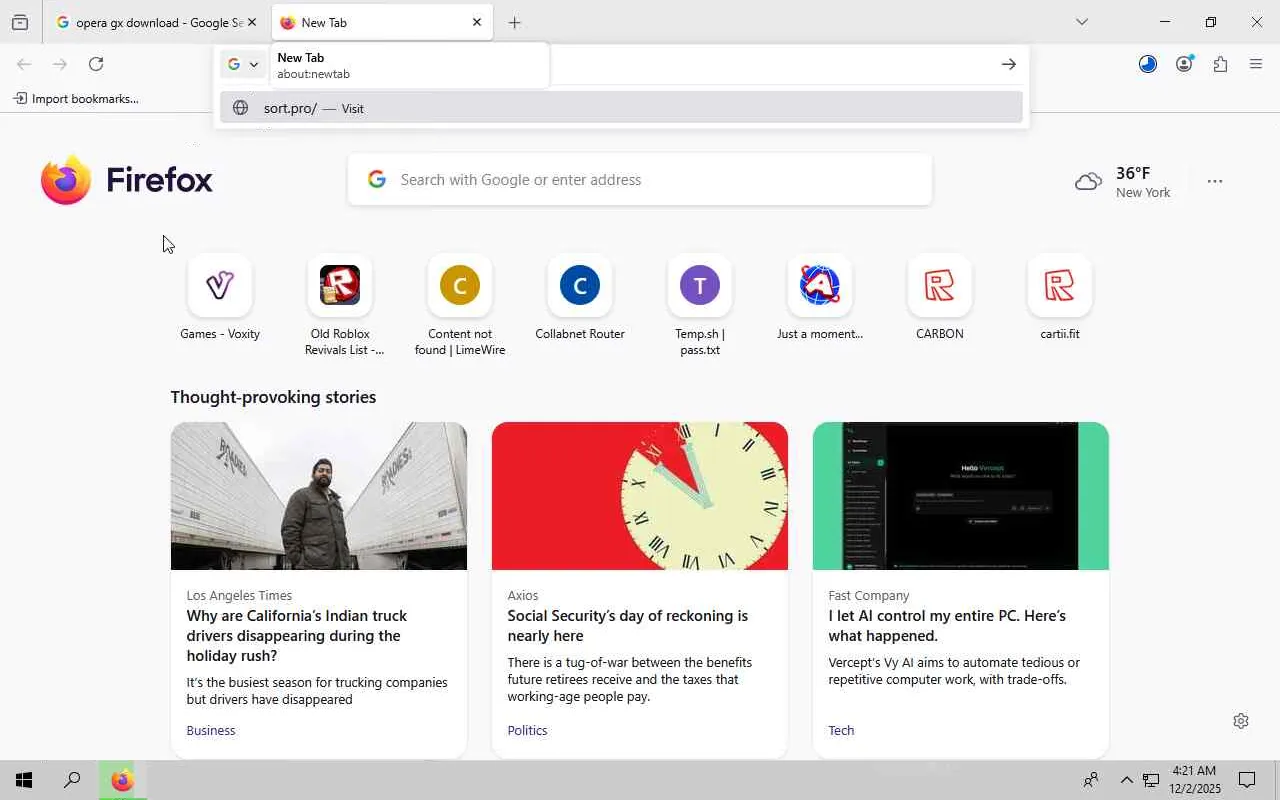Open the Games - Voxity shortcut

pyautogui.click(x=220, y=297)
